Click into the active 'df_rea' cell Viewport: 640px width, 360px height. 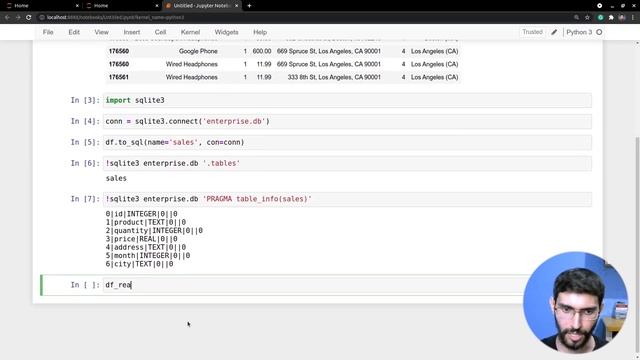point(313,285)
